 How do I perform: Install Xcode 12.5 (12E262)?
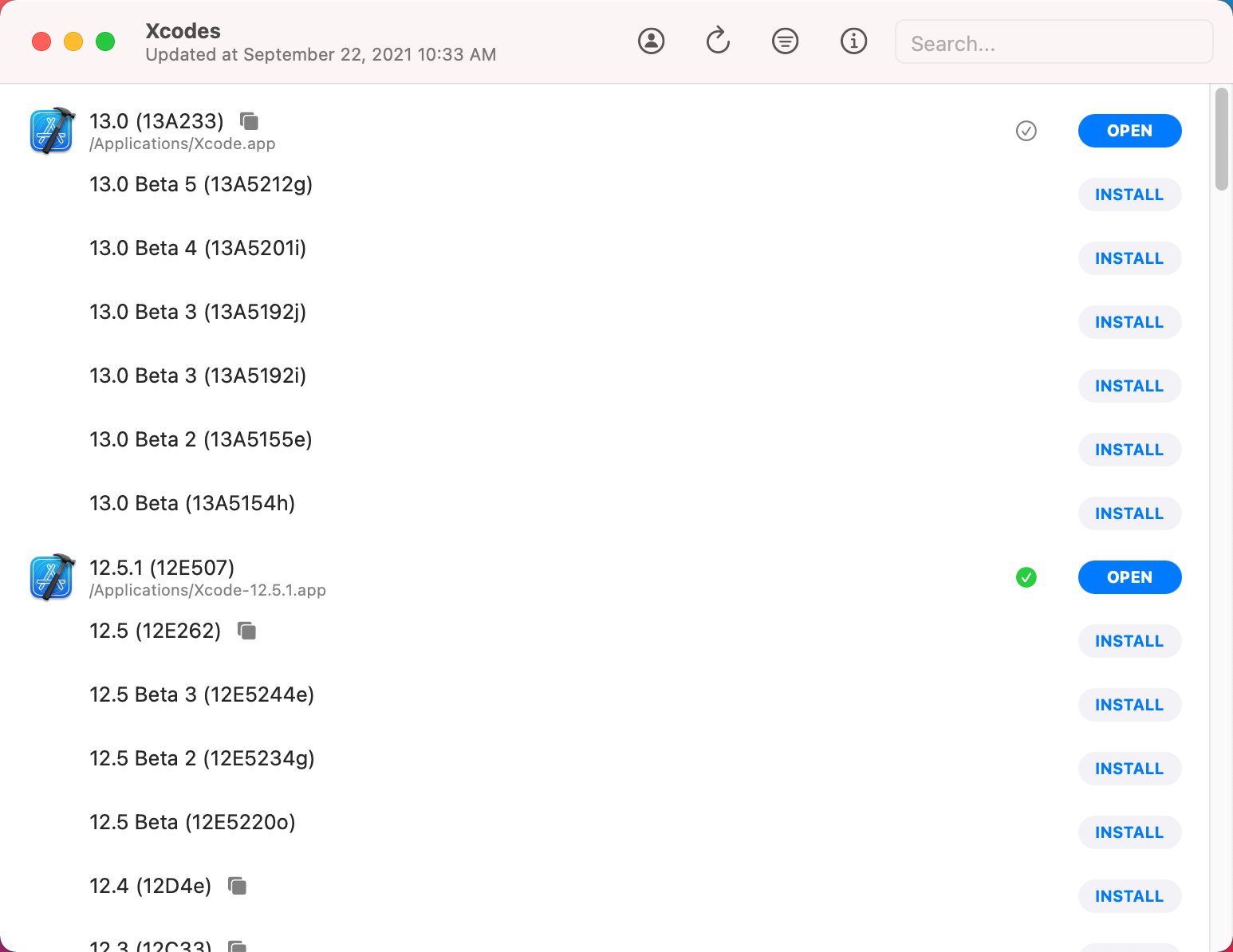pos(1129,641)
